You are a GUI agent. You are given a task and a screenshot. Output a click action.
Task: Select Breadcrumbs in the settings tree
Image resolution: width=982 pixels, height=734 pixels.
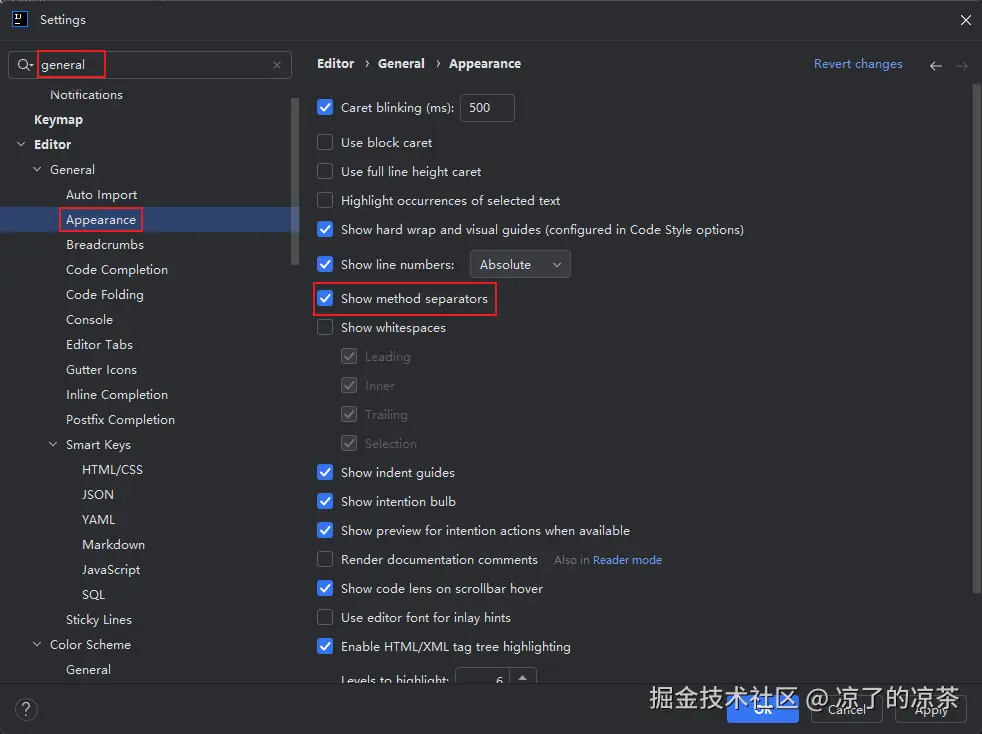(105, 245)
